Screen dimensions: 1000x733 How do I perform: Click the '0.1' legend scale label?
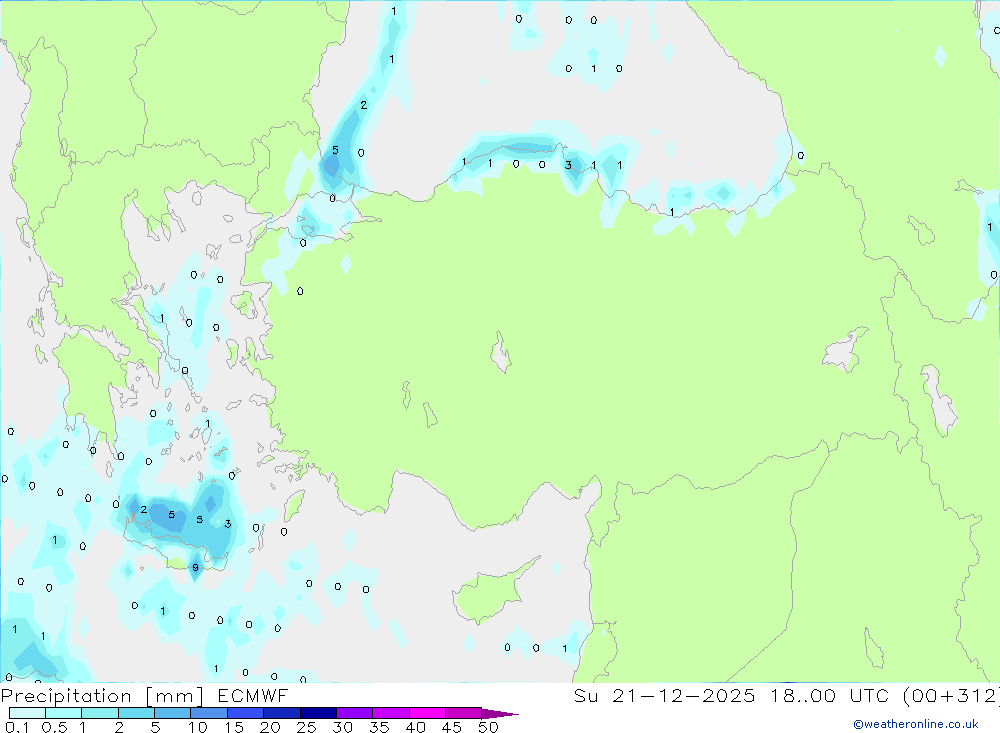click(17, 727)
